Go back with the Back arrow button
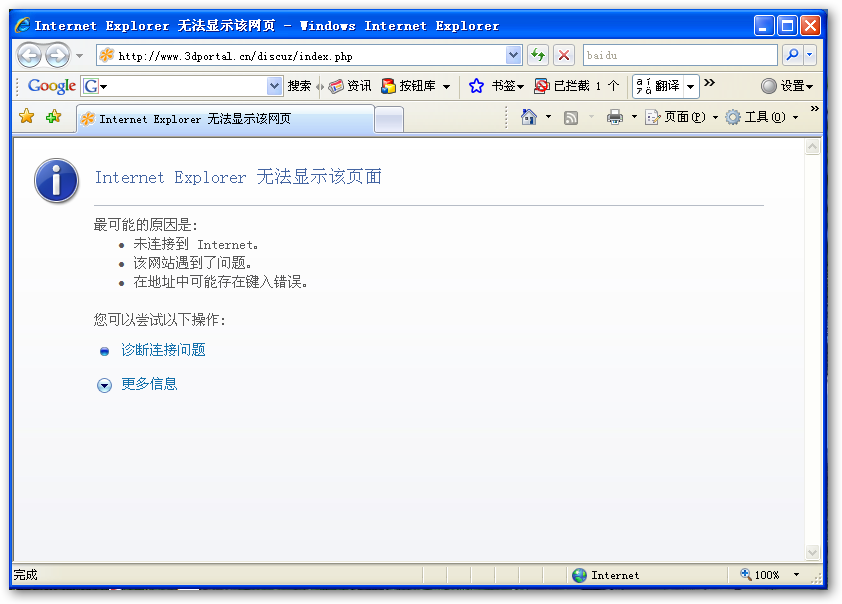The width and height of the screenshot is (842, 604). click(30, 55)
